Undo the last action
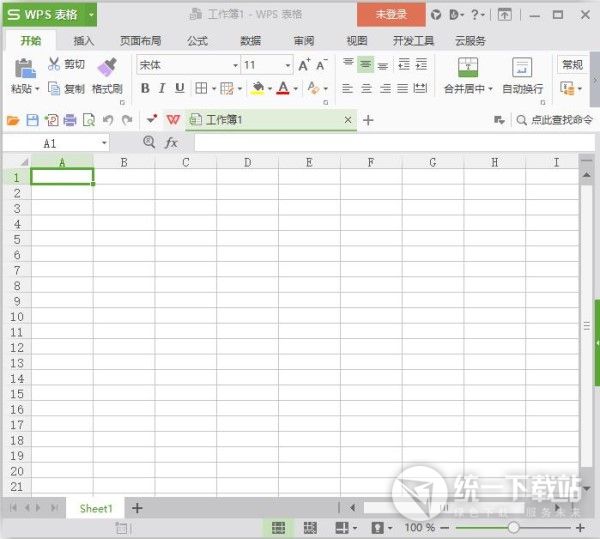 (108, 120)
